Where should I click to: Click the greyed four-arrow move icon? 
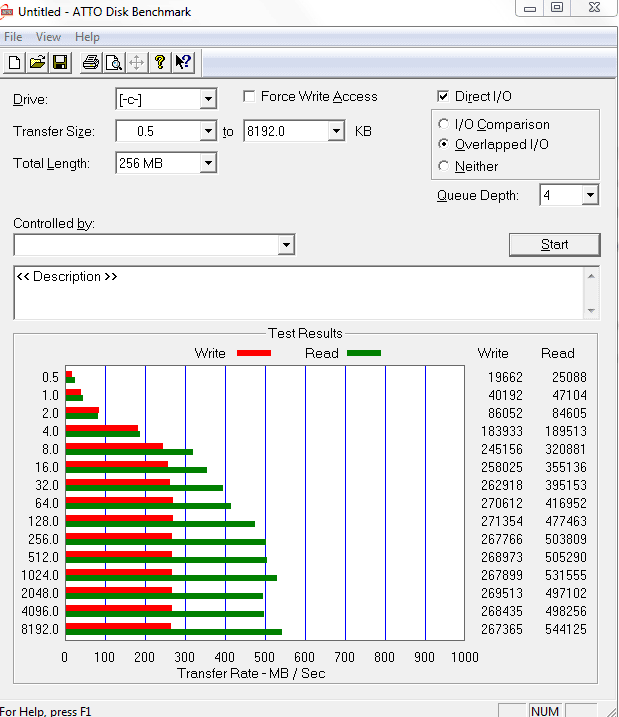click(x=137, y=62)
